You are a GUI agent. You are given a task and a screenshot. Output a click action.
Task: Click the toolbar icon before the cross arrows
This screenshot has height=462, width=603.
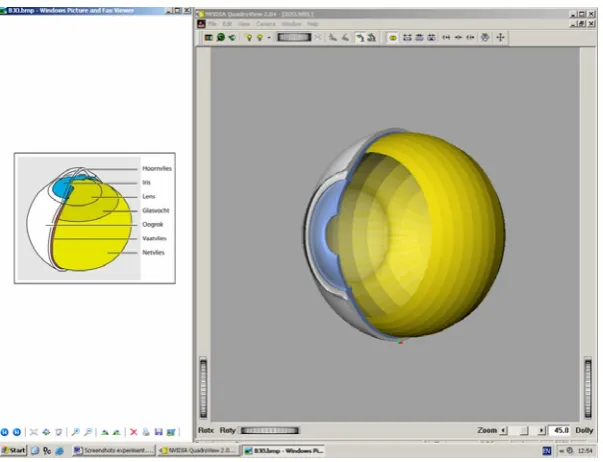(x=485, y=37)
